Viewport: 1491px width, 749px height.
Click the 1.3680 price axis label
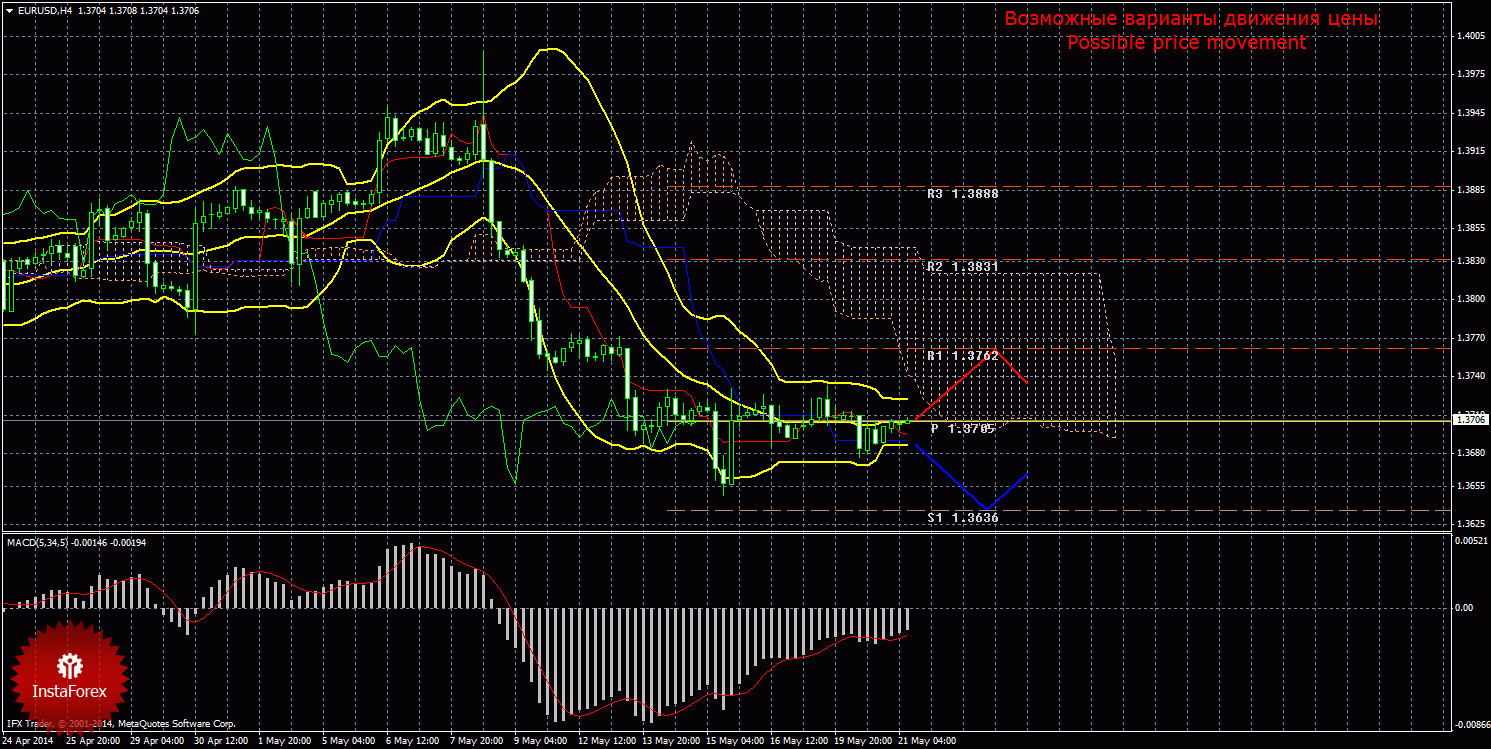1470,453
